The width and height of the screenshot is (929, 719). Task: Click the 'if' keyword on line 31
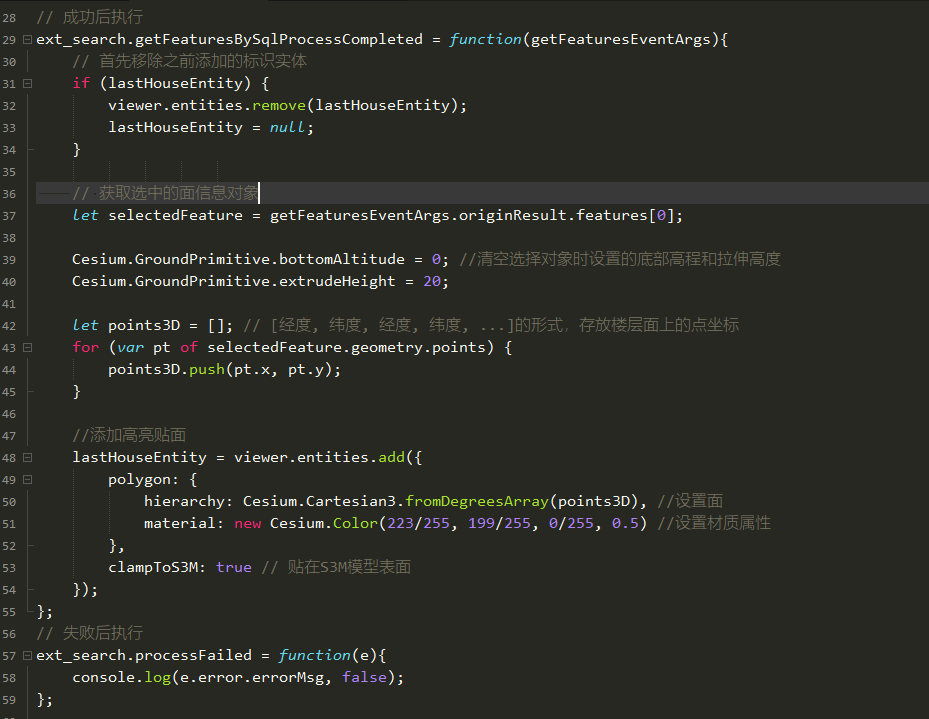[81, 84]
